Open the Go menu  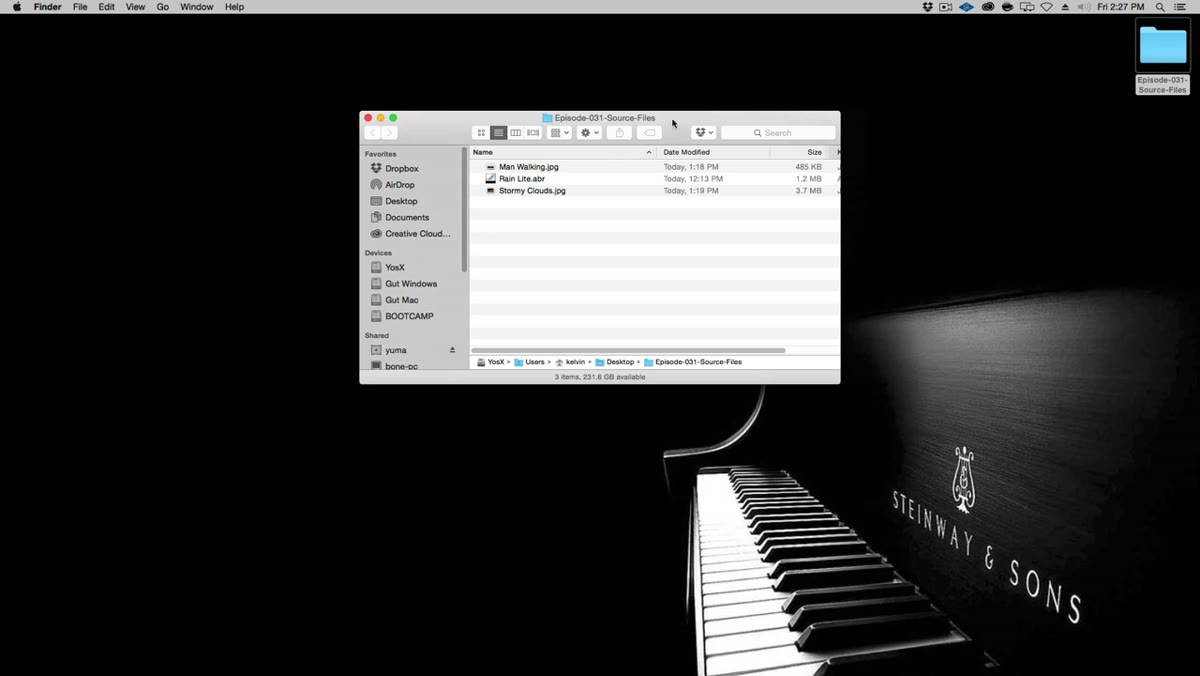(x=162, y=7)
